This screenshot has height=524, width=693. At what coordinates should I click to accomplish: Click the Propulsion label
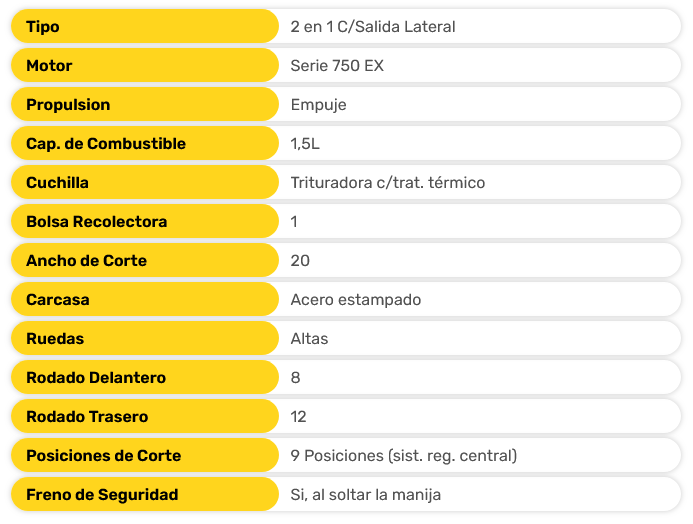tap(68, 105)
